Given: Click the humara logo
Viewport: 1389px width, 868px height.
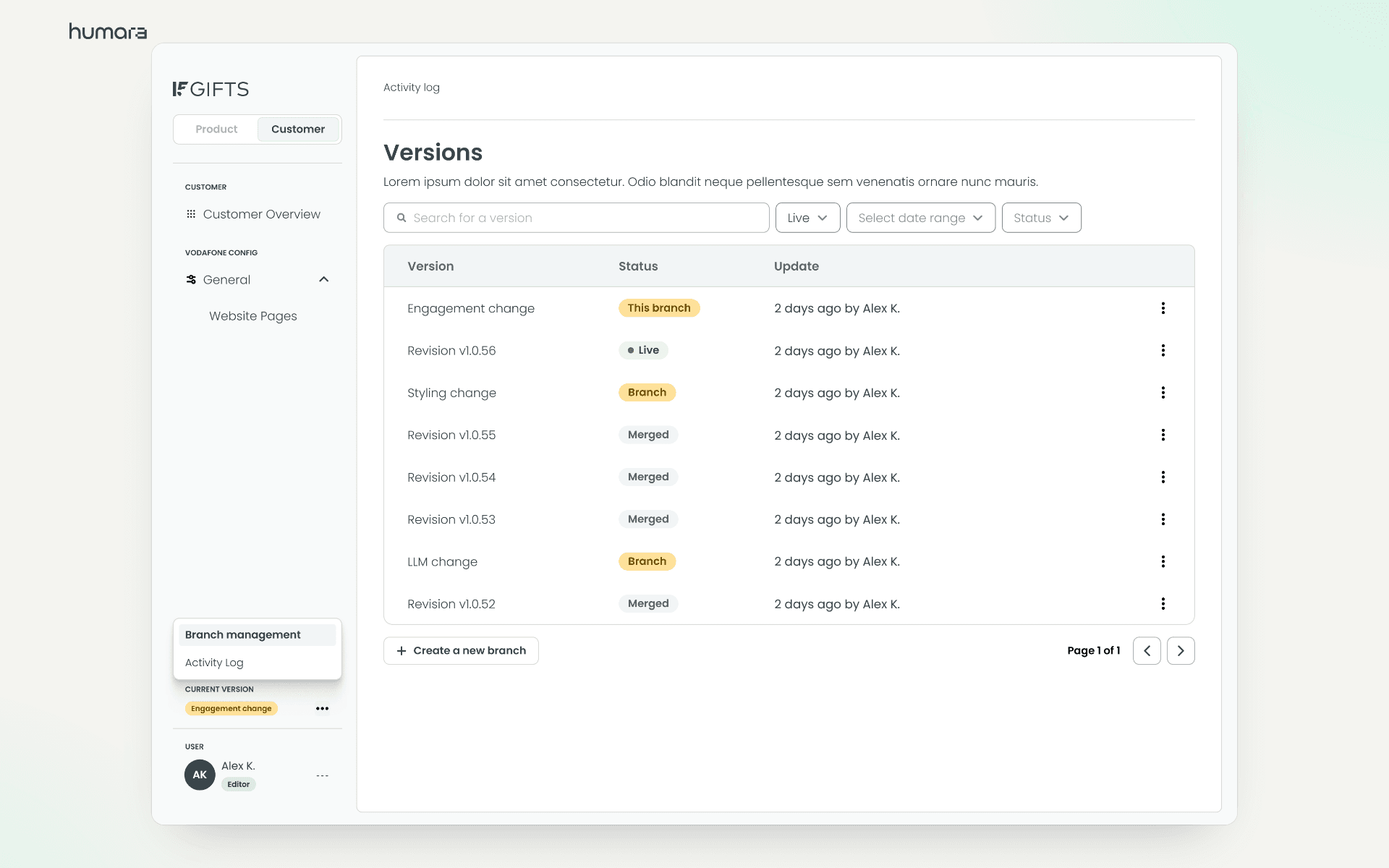Looking at the screenshot, I should tap(108, 31).
